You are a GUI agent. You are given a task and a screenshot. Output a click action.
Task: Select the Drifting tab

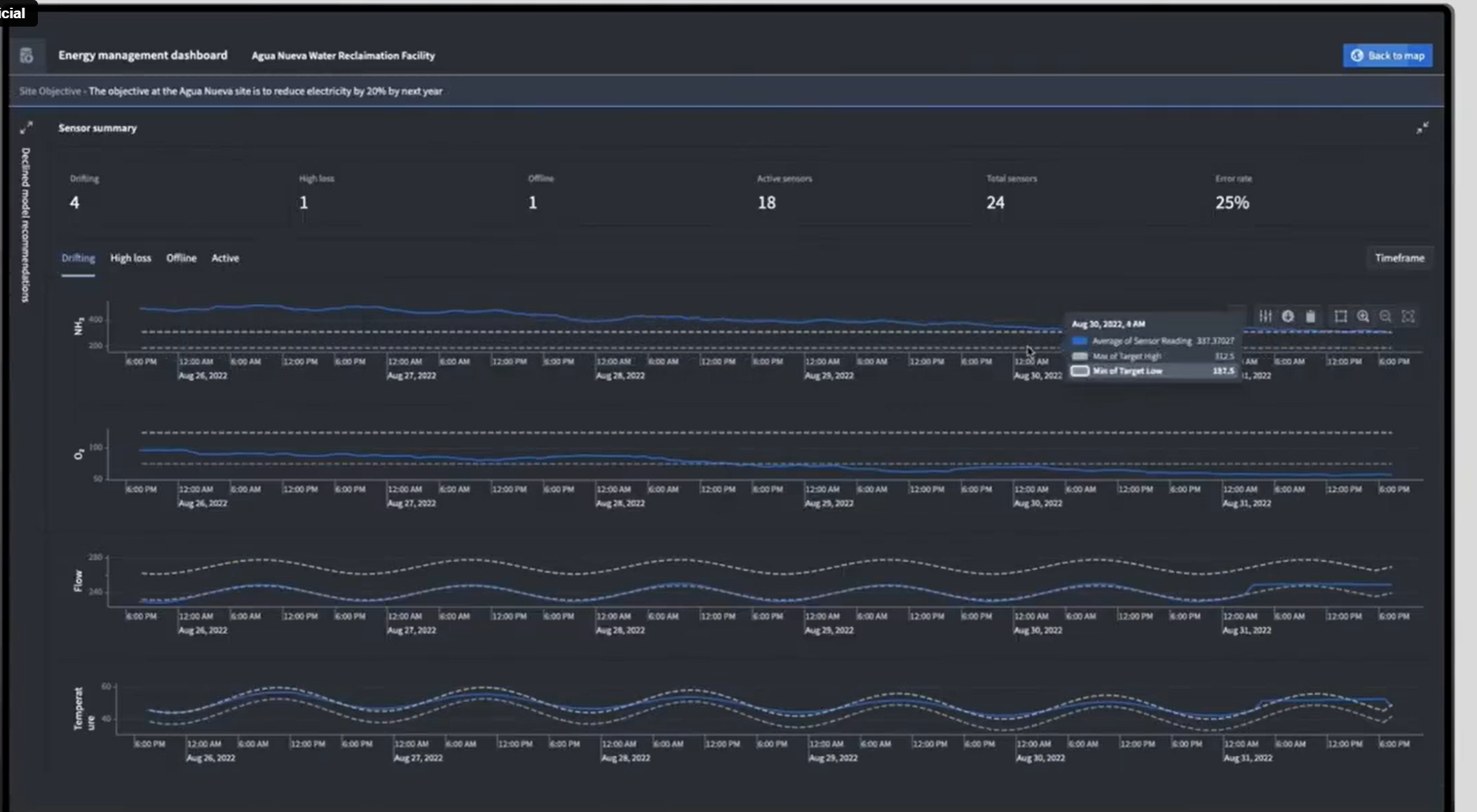point(78,258)
